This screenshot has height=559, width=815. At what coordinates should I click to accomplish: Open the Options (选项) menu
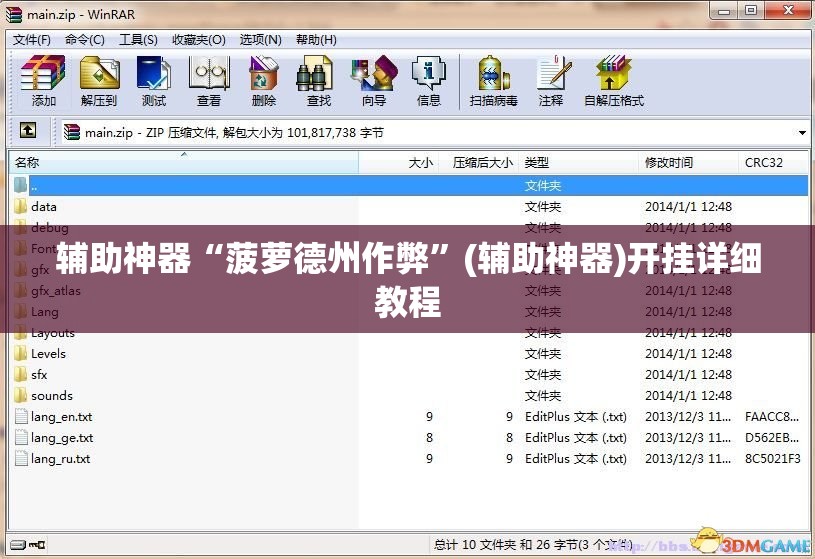260,40
